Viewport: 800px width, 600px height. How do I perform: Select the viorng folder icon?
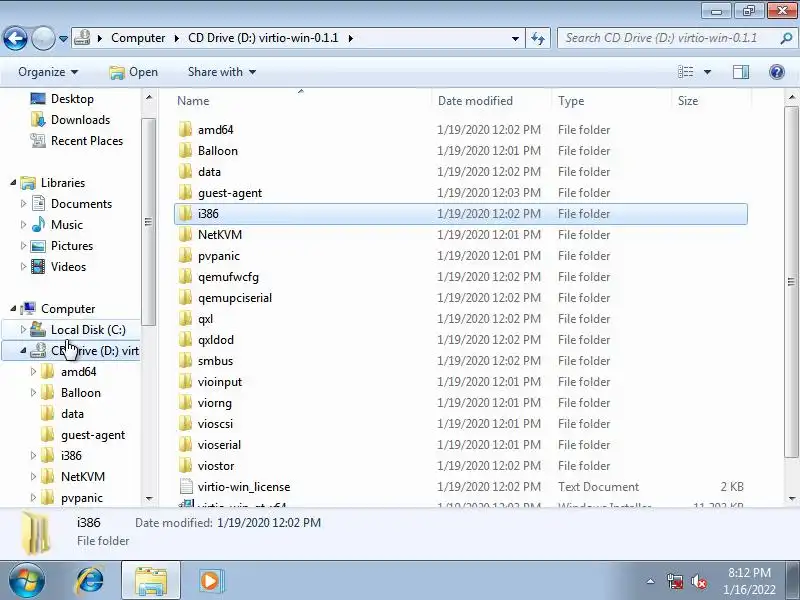click(186, 403)
